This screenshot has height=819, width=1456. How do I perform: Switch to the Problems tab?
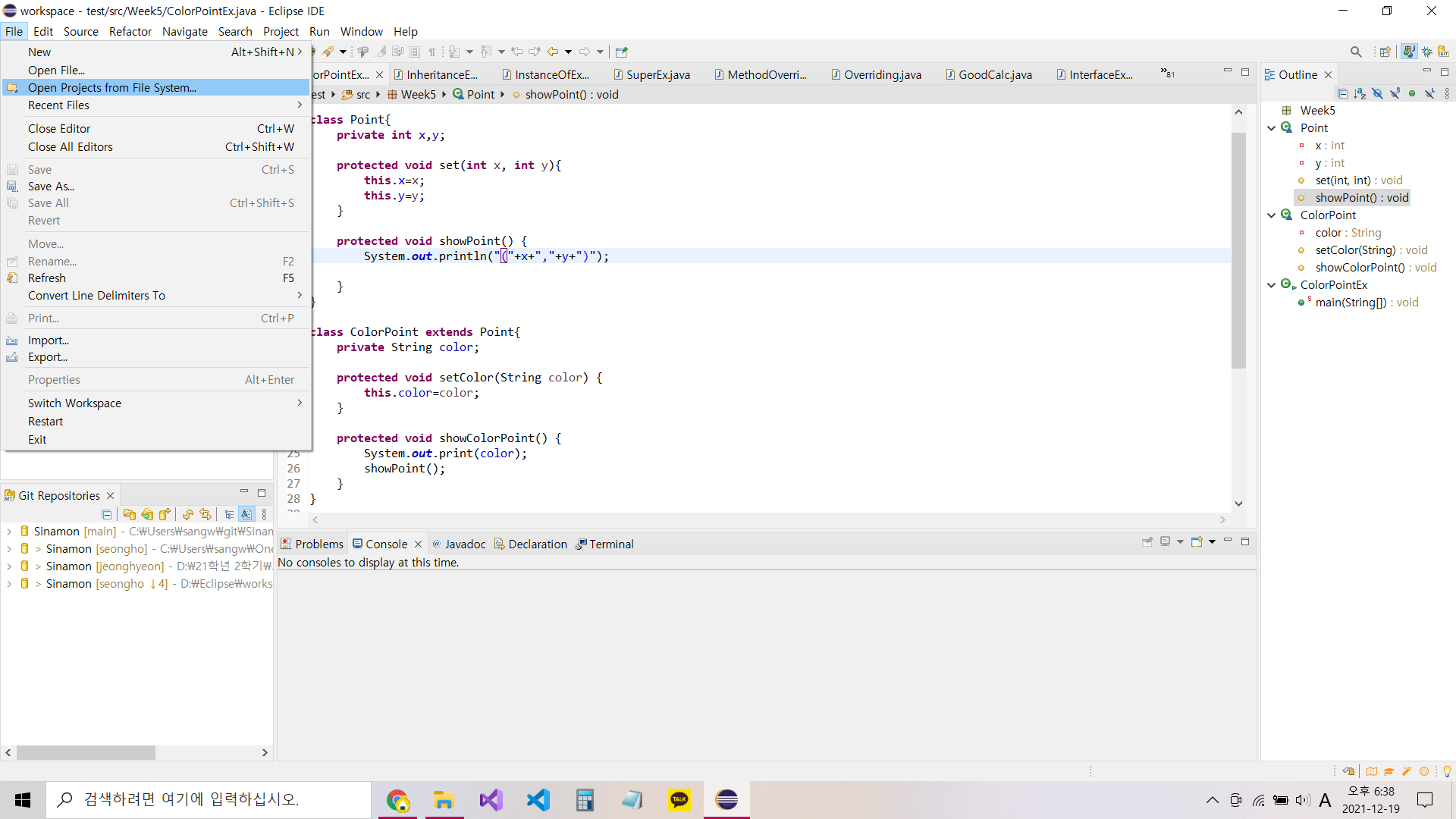click(312, 544)
